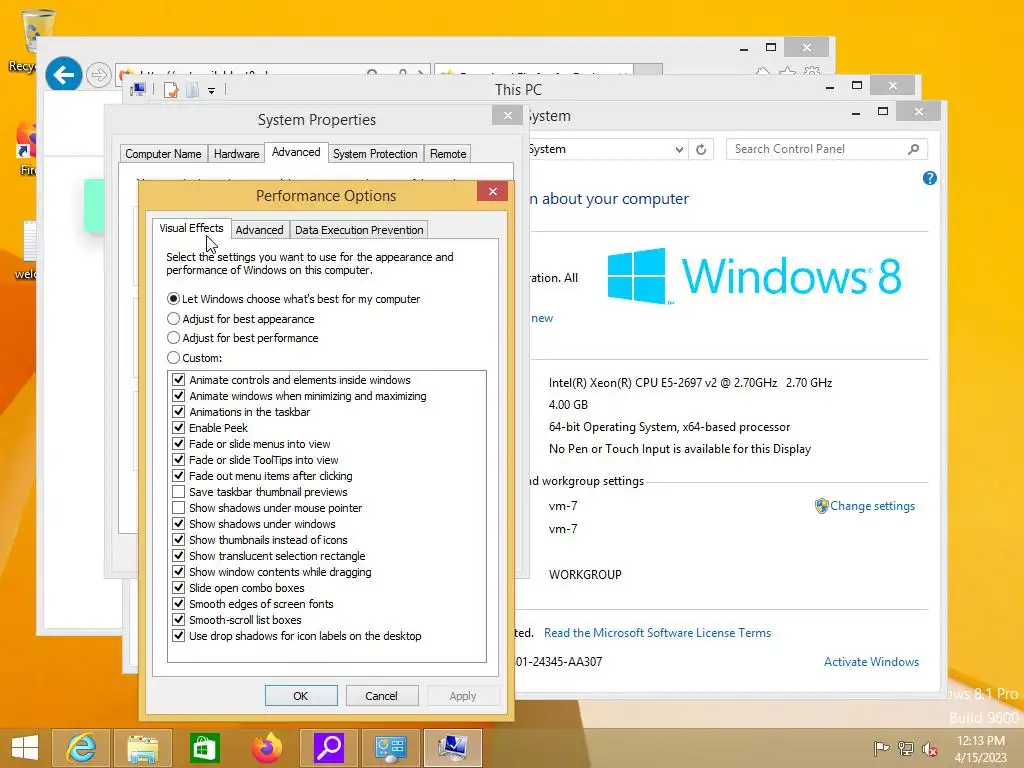
Task: Uncheck Smooth edges of screen fonts
Action: click(178, 604)
